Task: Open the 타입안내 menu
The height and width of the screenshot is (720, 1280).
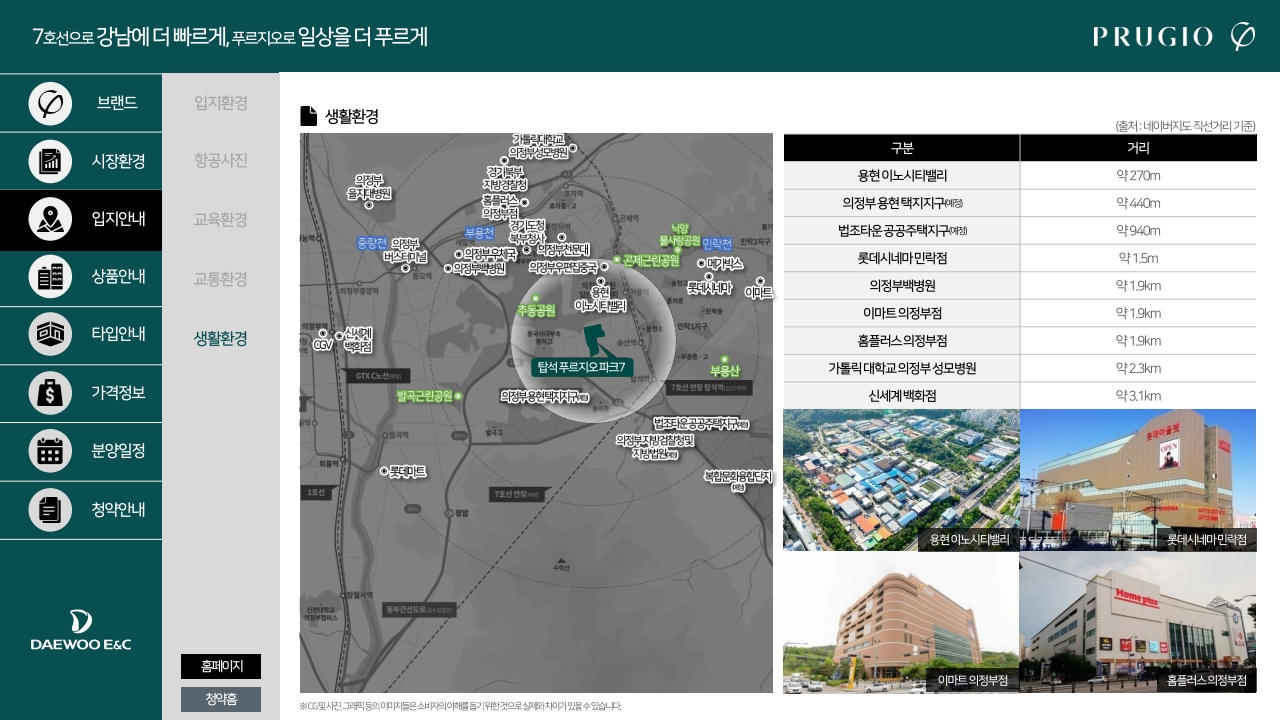Action: coord(81,335)
